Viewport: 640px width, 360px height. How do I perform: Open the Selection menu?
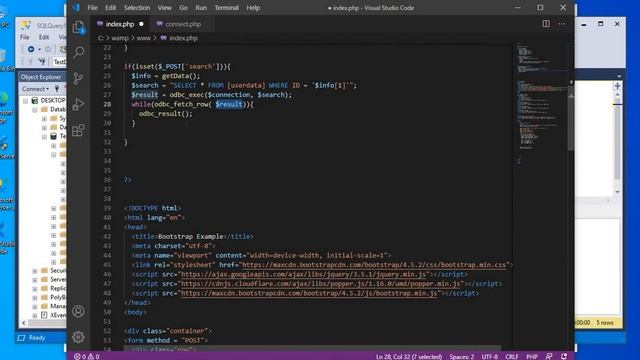point(137,7)
